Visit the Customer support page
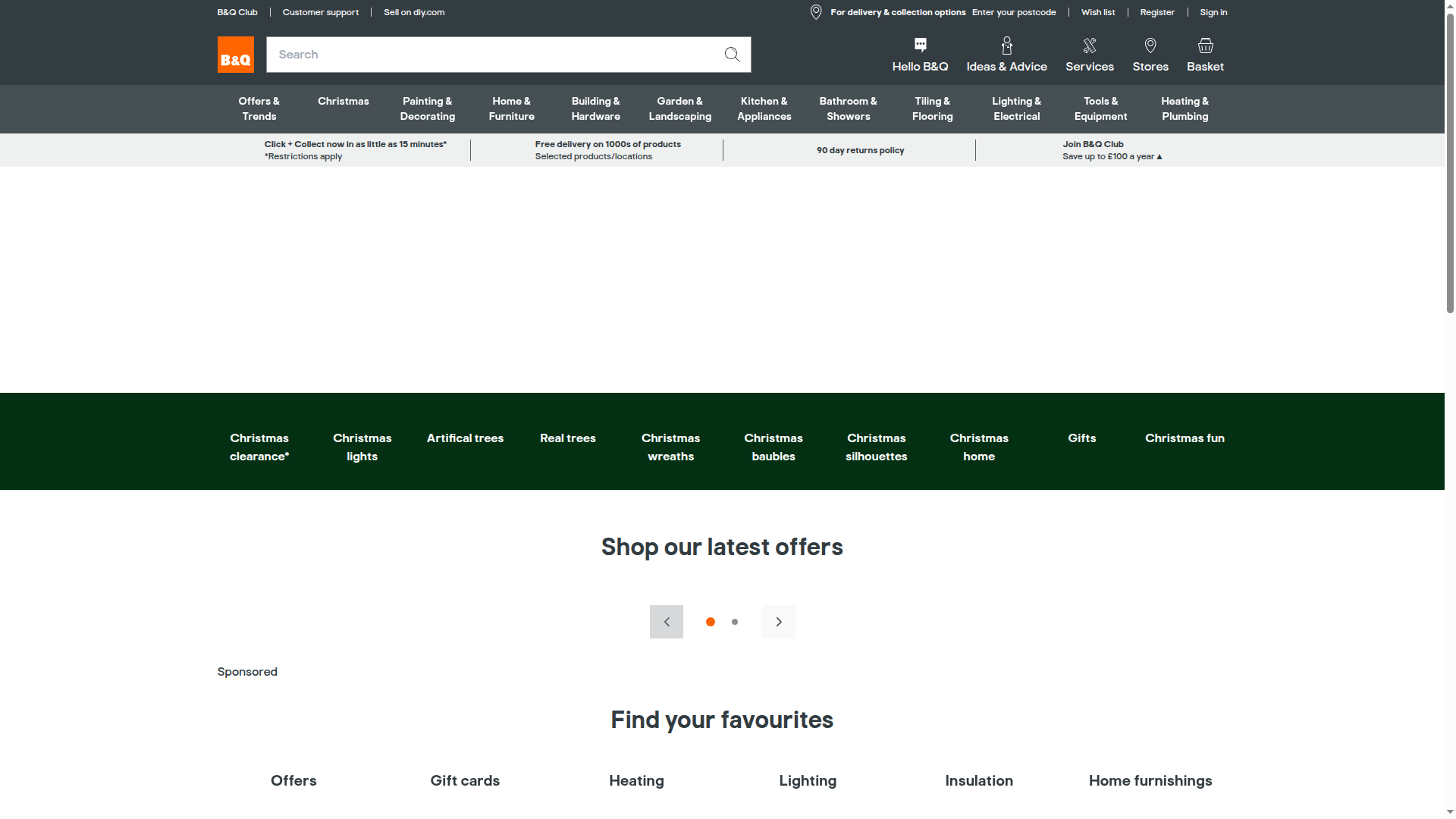Image resolution: width=1456 pixels, height=819 pixels. [x=320, y=12]
